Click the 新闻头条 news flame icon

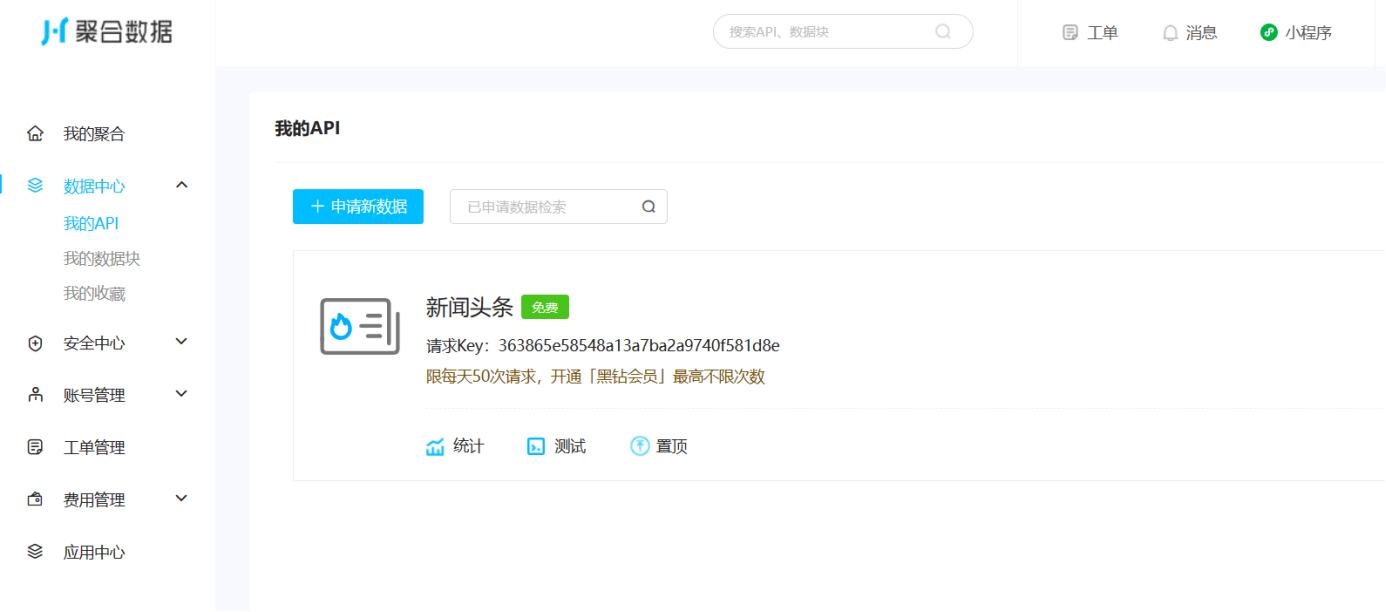click(360, 326)
